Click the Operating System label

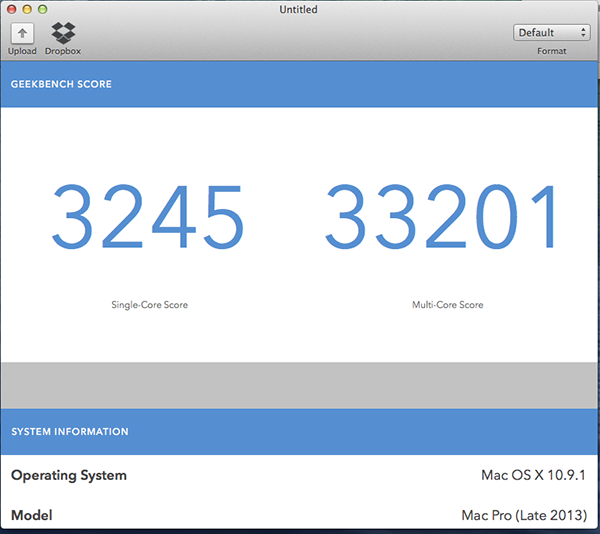pos(69,475)
